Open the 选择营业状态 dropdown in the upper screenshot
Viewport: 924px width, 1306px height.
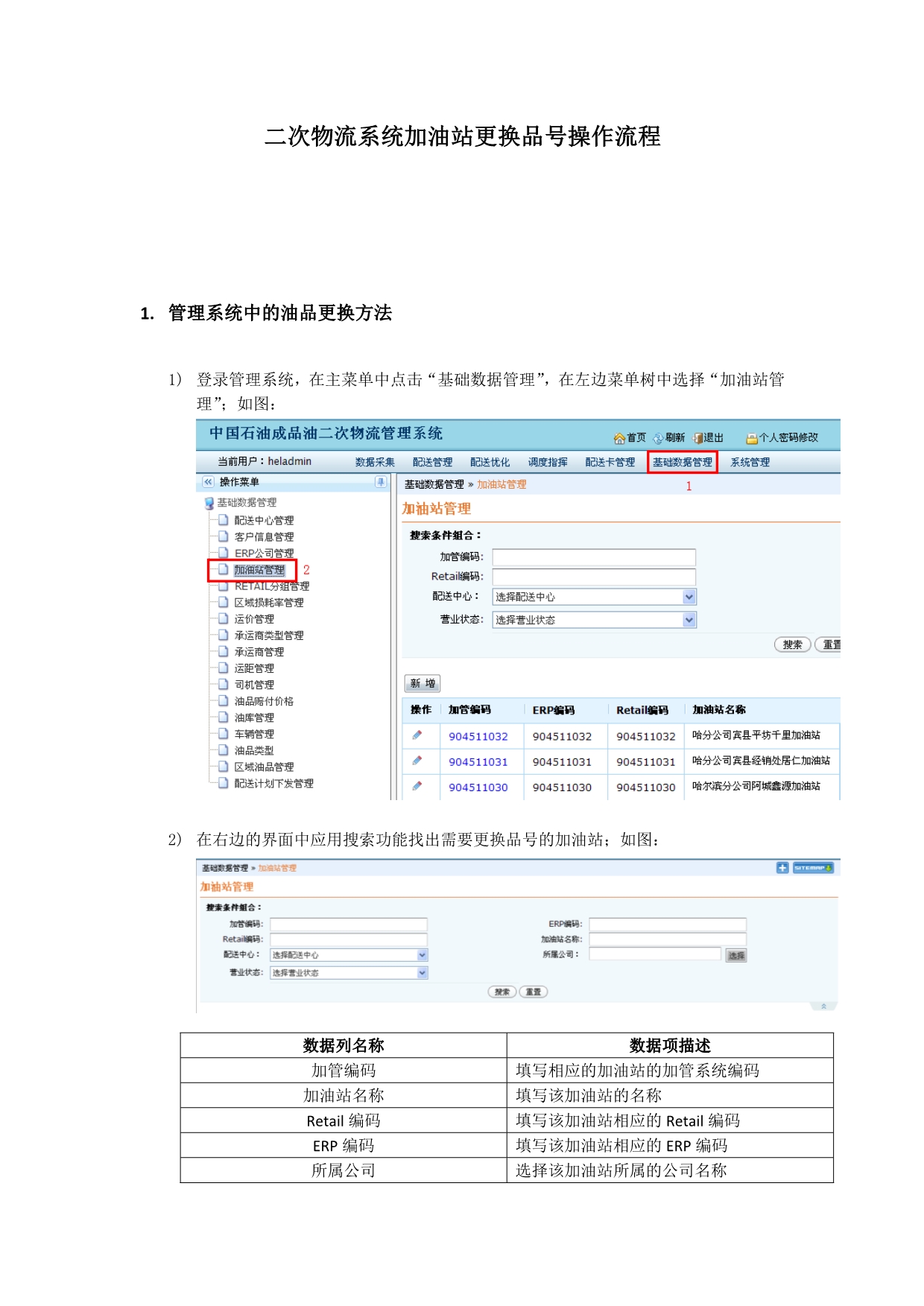[689, 620]
